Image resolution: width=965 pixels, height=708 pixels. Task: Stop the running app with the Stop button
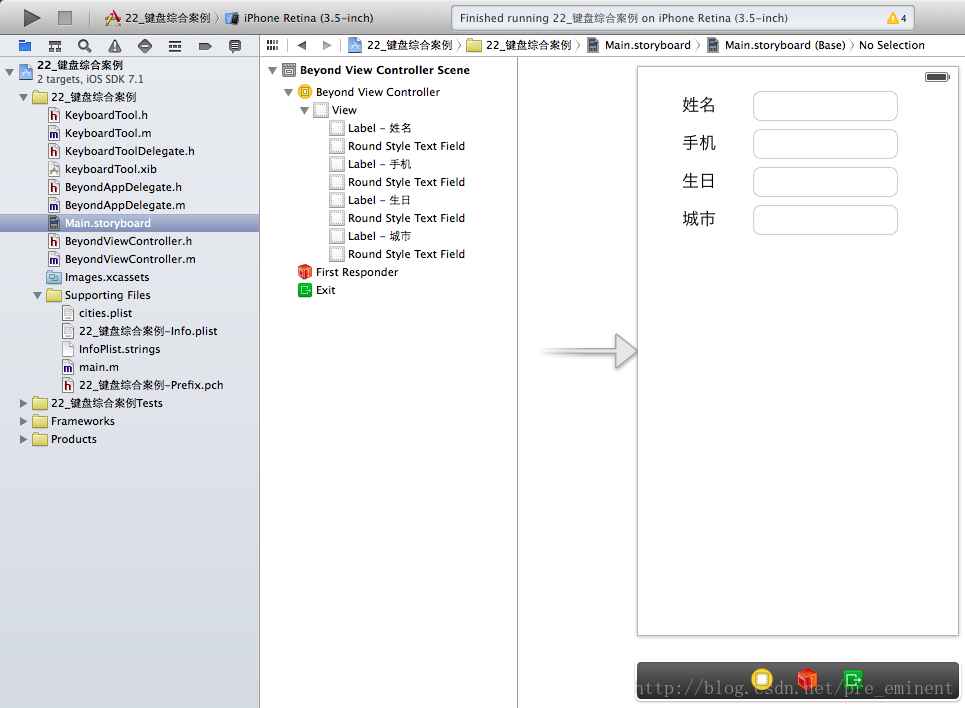(x=65, y=18)
